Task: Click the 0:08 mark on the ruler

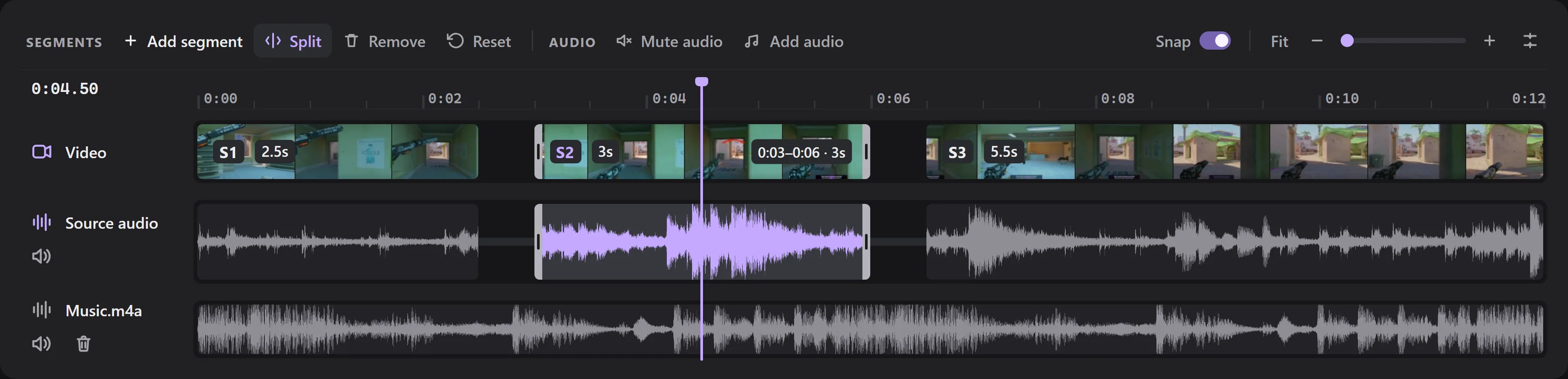Action: coord(1118,98)
